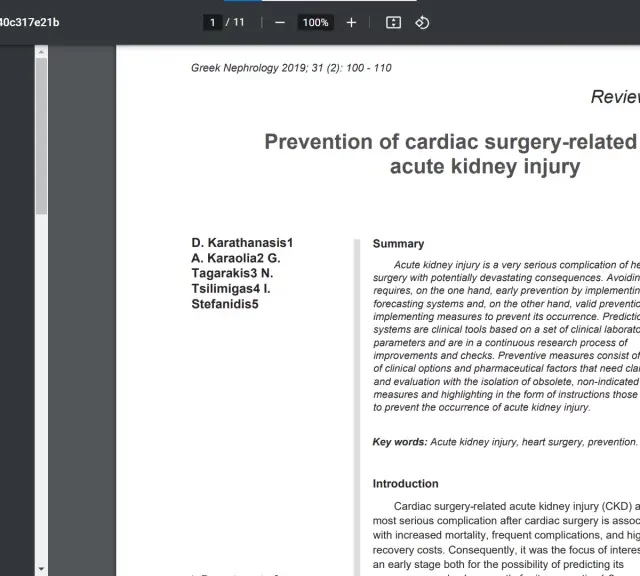
Task: Rotate the document counterclockwise
Action: 422,22
